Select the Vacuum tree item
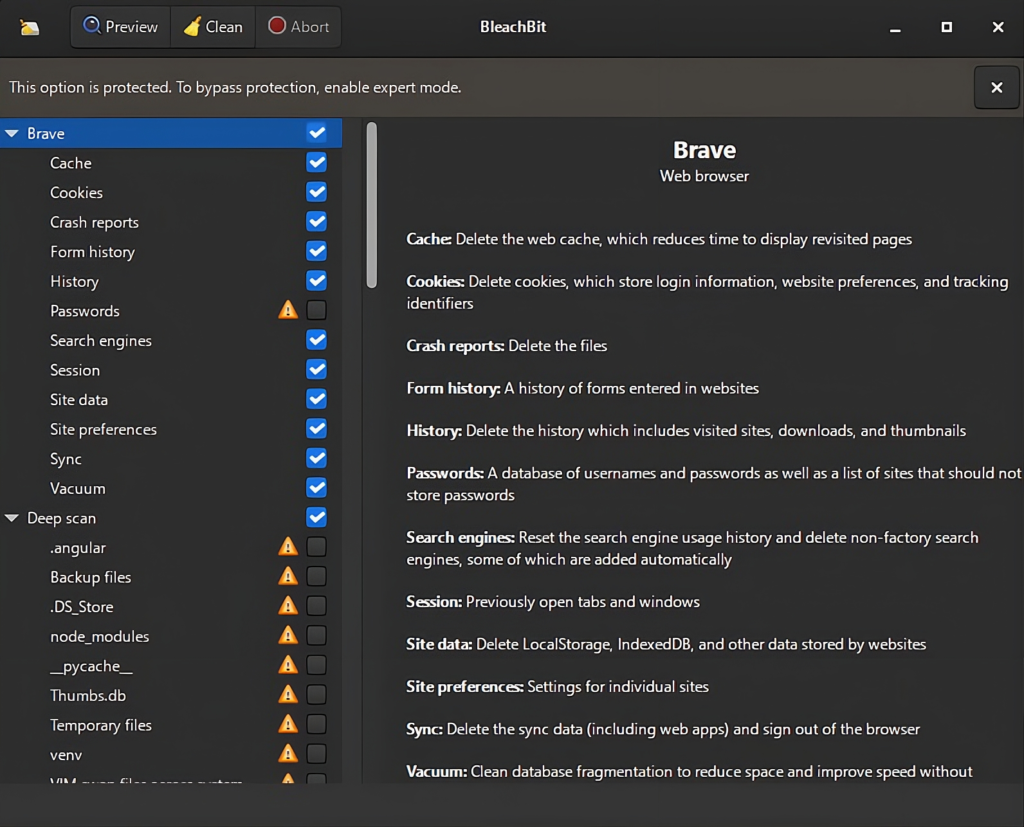Image resolution: width=1024 pixels, height=827 pixels. (x=171, y=489)
